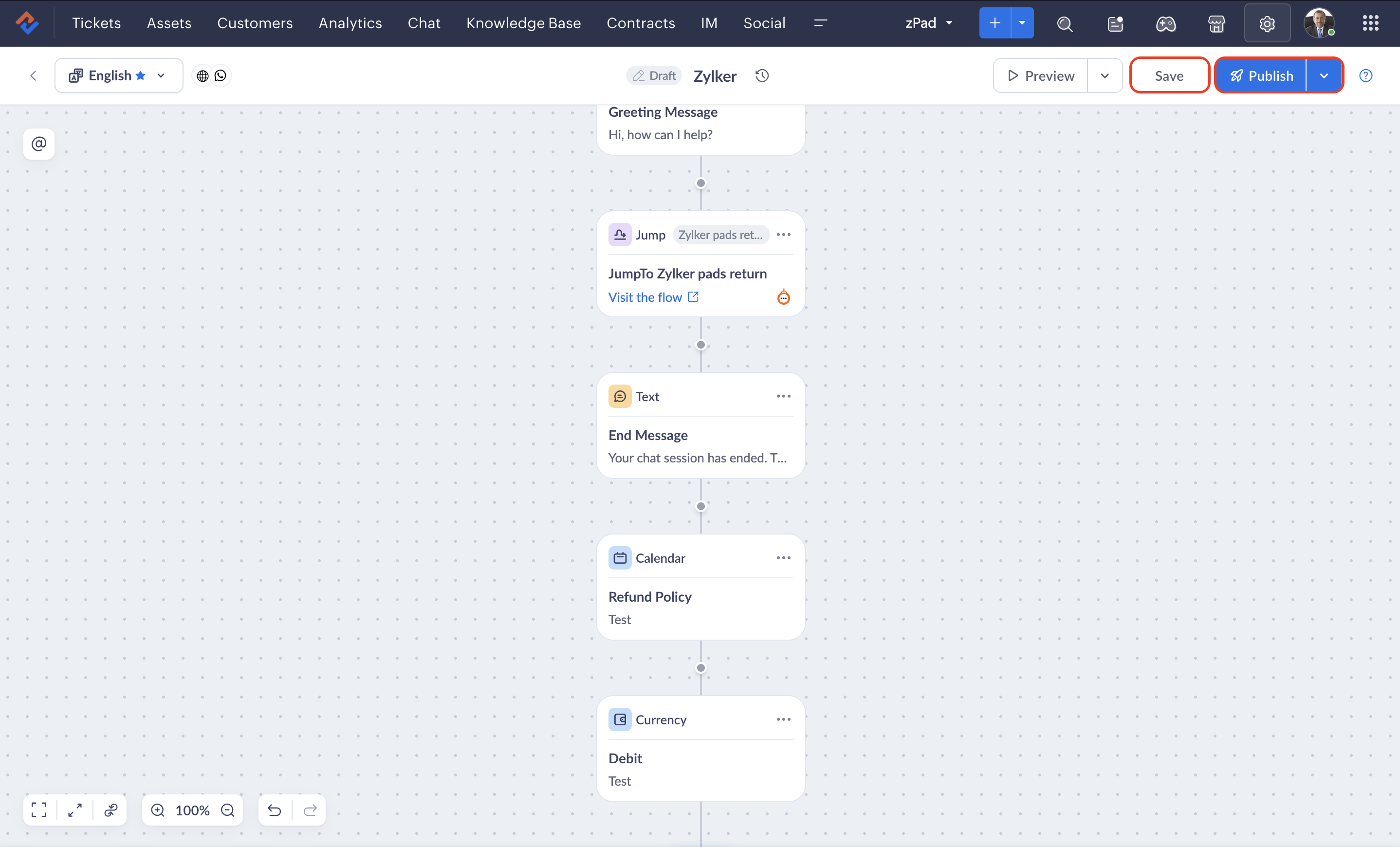Viewport: 1400px width, 847px height.
Task: Expand the Preview options chevron
Action: (x=1104, y=75)
